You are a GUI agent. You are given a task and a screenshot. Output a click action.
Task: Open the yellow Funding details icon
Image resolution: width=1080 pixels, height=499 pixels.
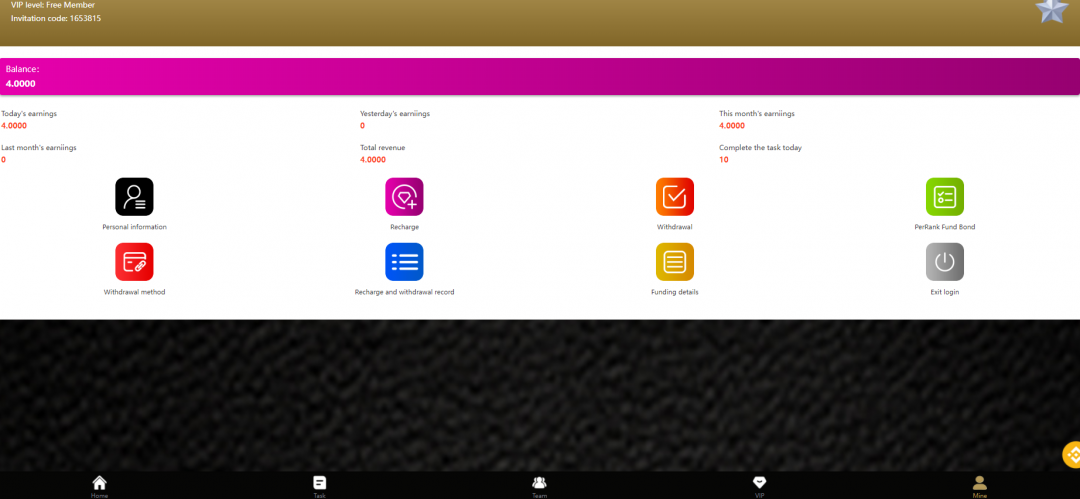(674, 262)
